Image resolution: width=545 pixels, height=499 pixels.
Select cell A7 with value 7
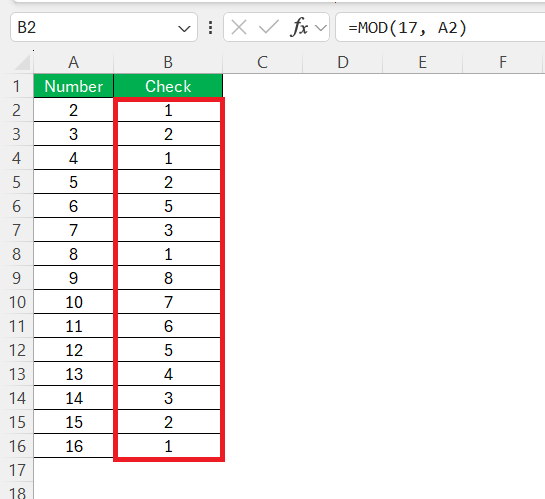(73, 230)
